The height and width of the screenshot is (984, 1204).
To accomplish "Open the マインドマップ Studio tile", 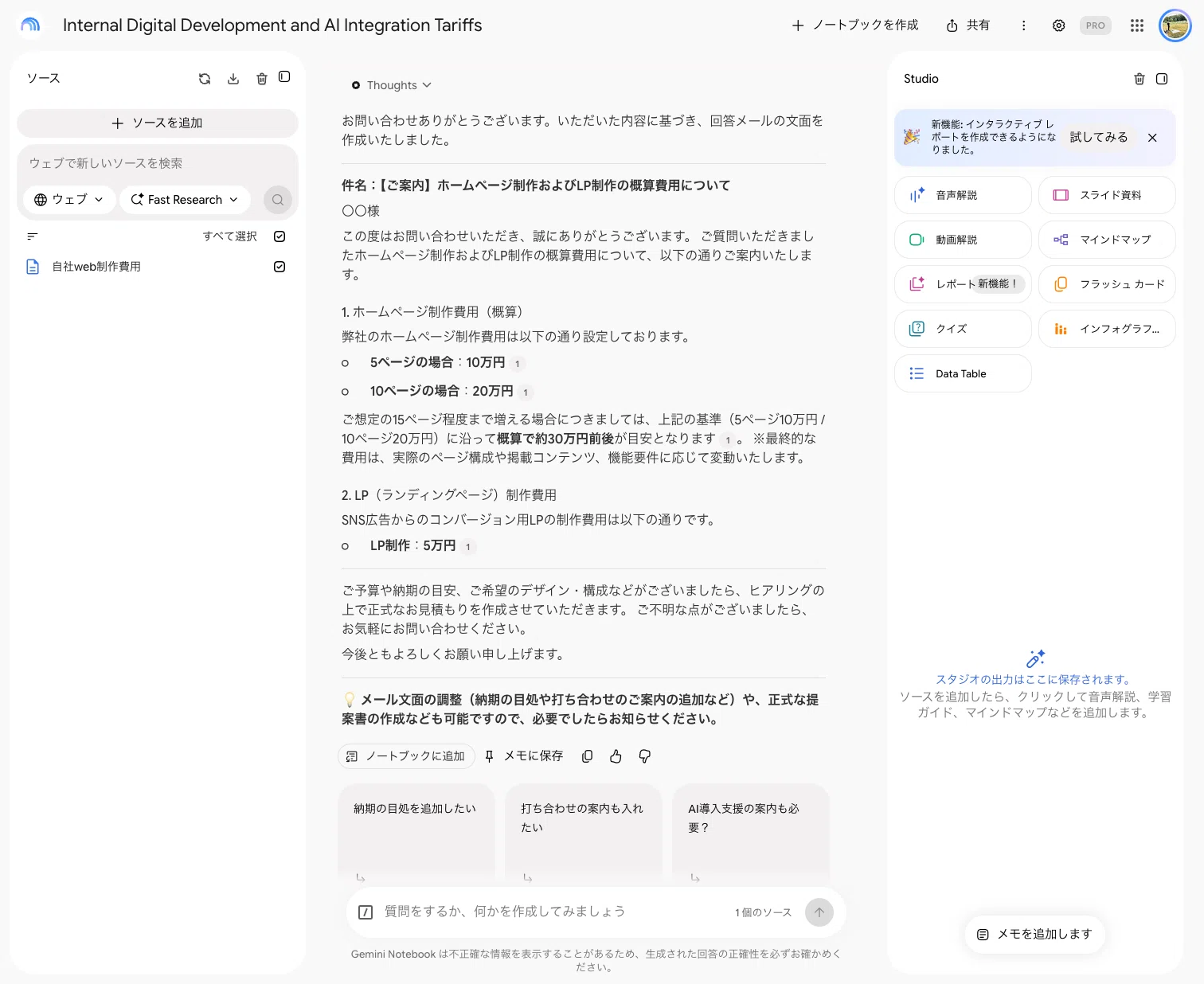I will pyautogui.click(x=1107, y=240).
